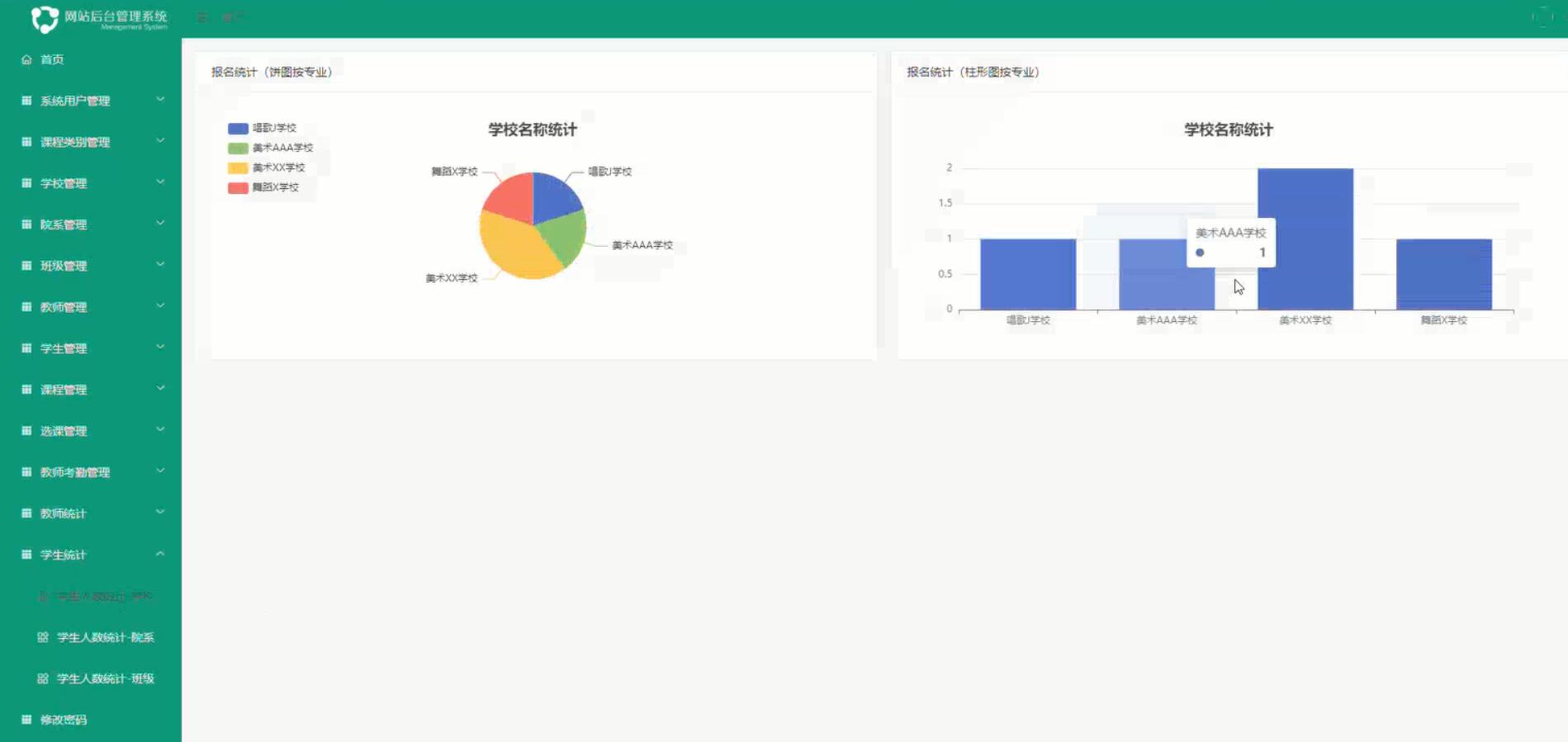1568x742 pixels.
Task: Click x-axis label 唱歌U学校
Action: pyautogui.click(x=1028, y=320)
